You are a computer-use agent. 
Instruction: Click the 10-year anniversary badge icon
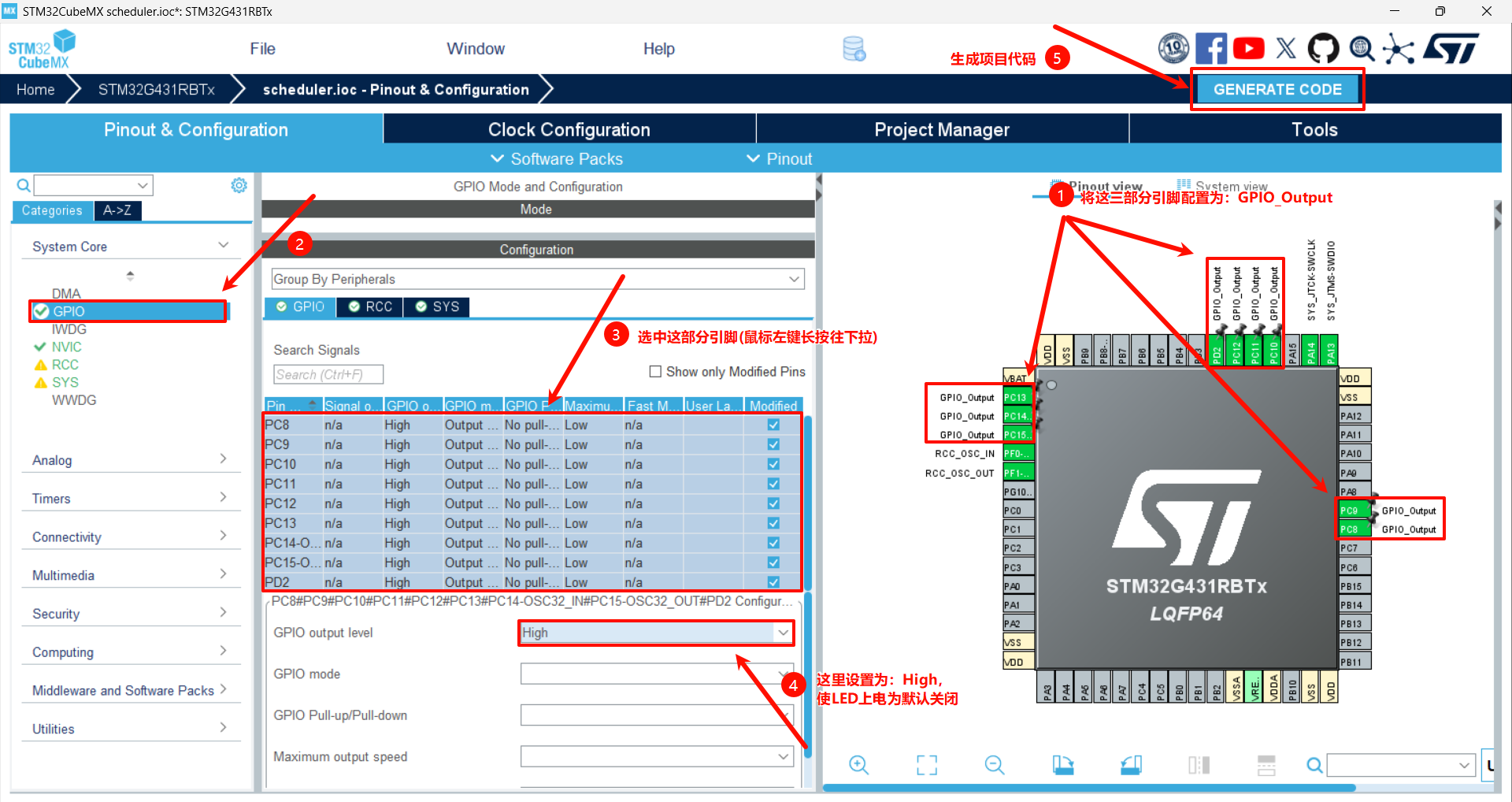(x=1173, y=49)
